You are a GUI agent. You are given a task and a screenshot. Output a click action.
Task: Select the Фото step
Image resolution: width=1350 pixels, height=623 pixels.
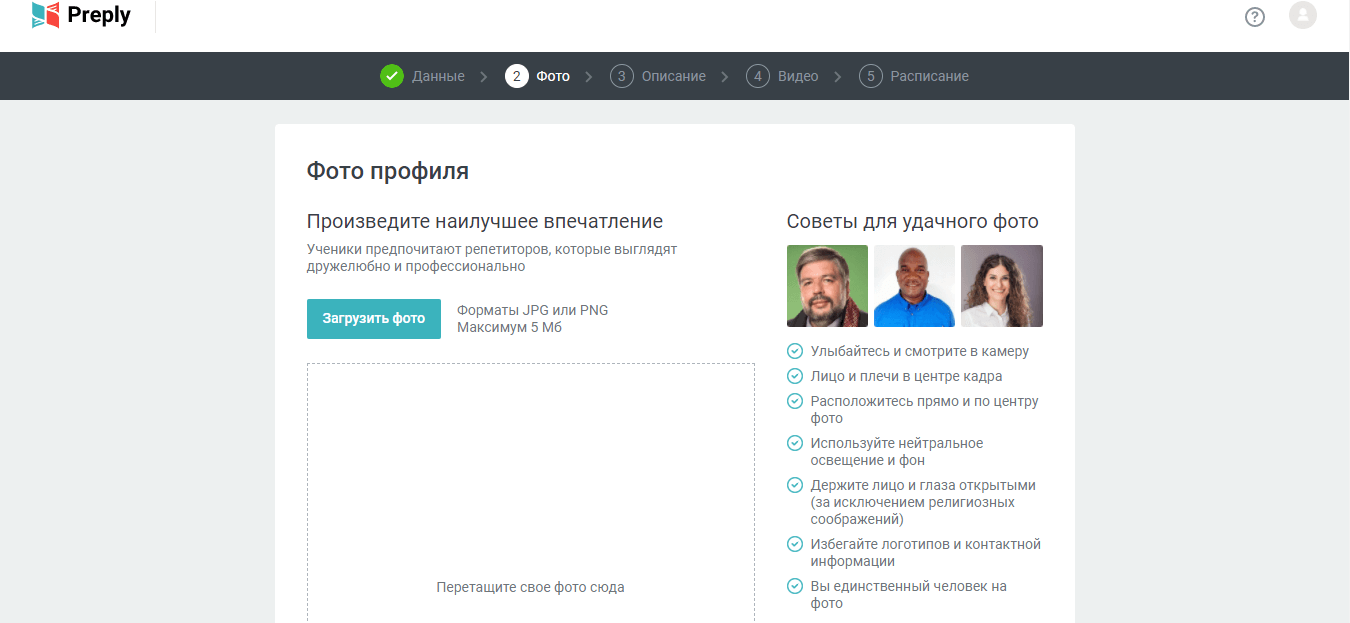(x=553, y=76)
